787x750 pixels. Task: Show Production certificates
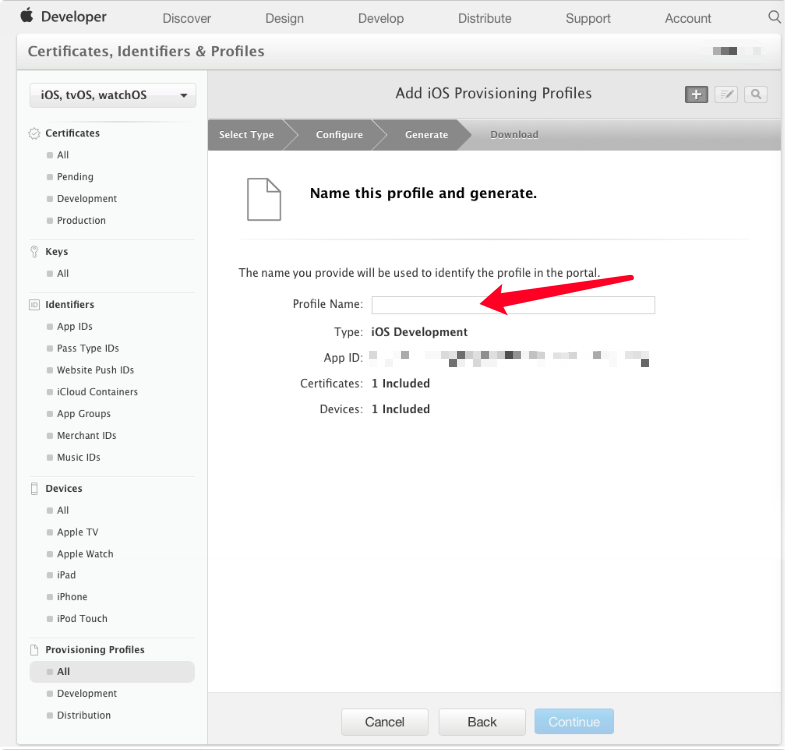pyautogui.click(x=81, y=220)
